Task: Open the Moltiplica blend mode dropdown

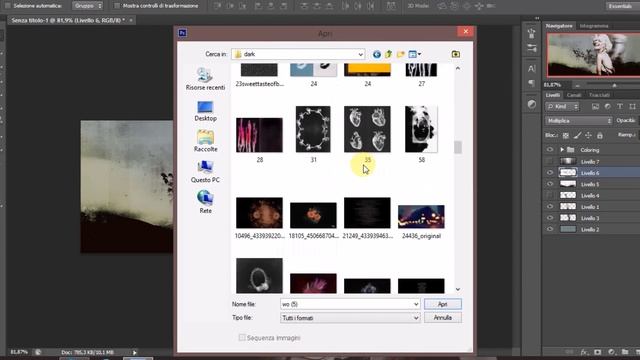Action: pyautogui.click(x=578, y=121)
